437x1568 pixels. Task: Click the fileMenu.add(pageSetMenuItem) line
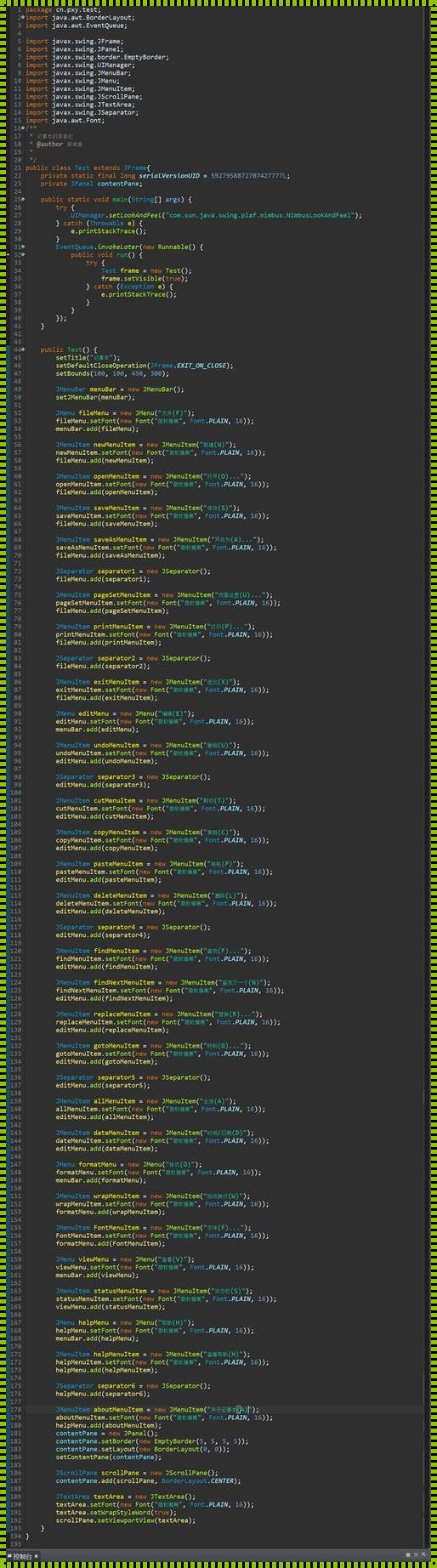pyautogui.click(x=111, y=611)
